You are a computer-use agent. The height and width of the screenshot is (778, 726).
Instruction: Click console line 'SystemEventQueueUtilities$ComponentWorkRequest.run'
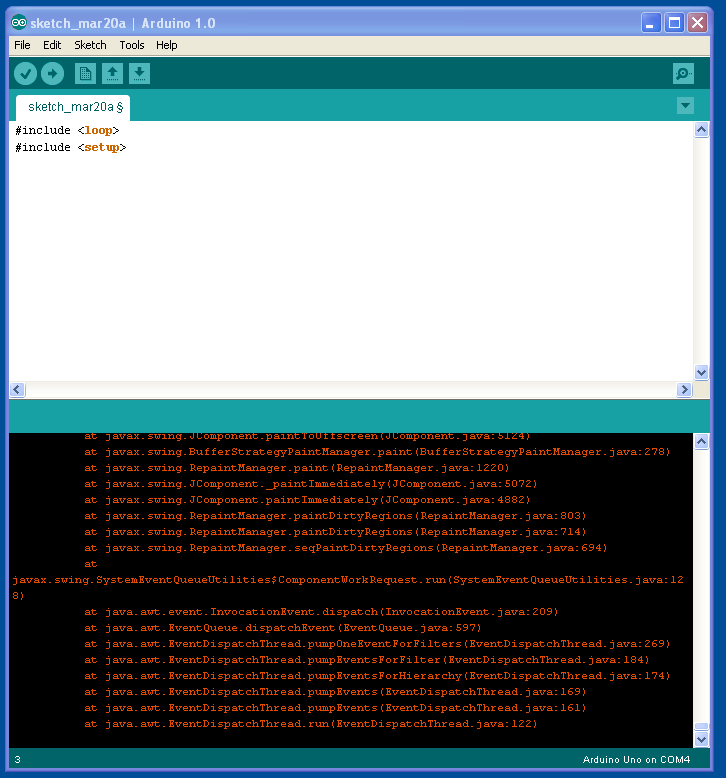[x=348, y=580]
